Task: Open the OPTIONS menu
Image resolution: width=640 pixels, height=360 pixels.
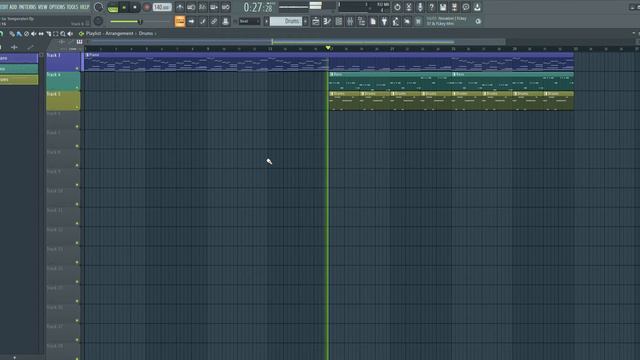Action: (57, 7)
